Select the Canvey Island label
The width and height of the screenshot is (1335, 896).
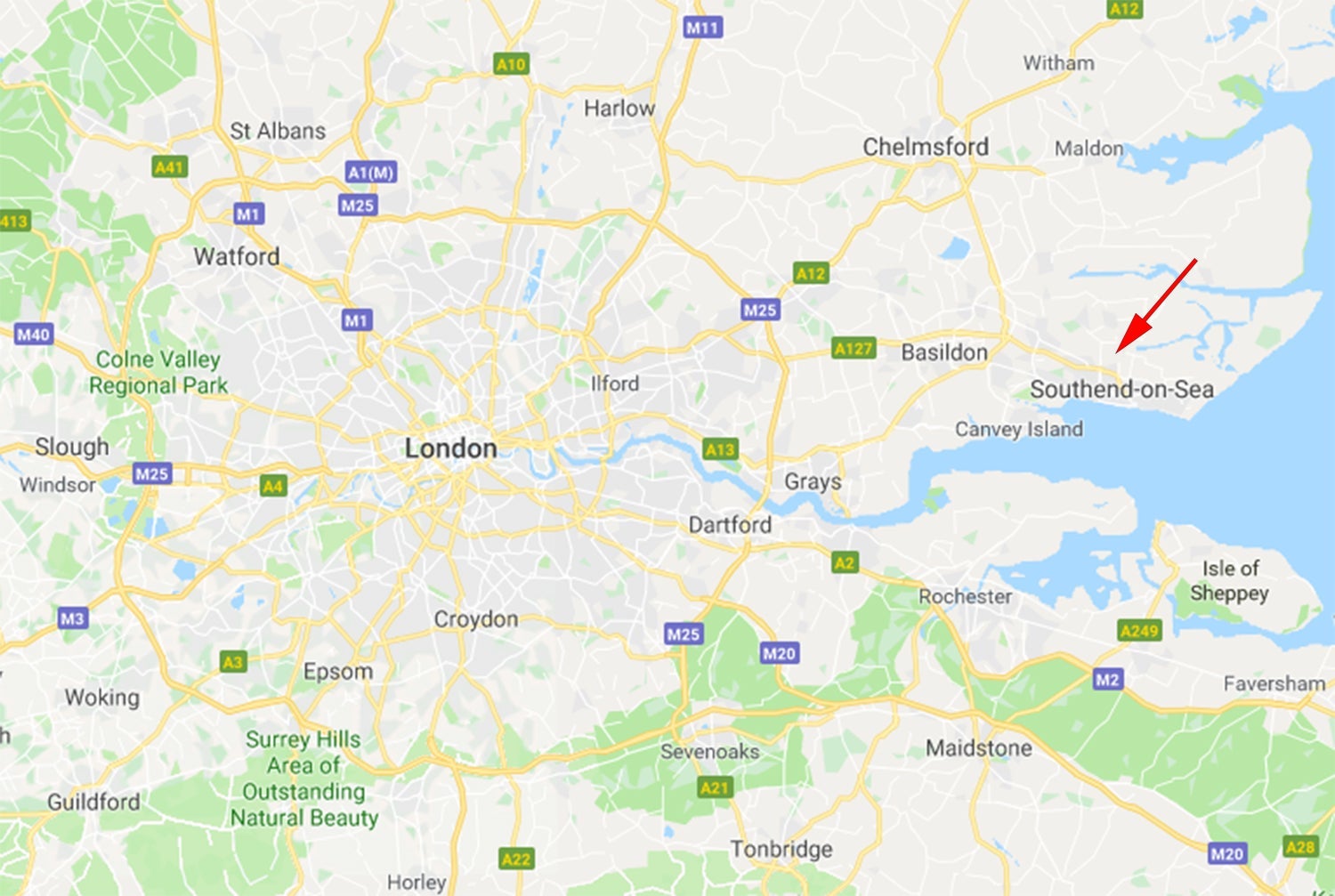[x=1019, y=429]
